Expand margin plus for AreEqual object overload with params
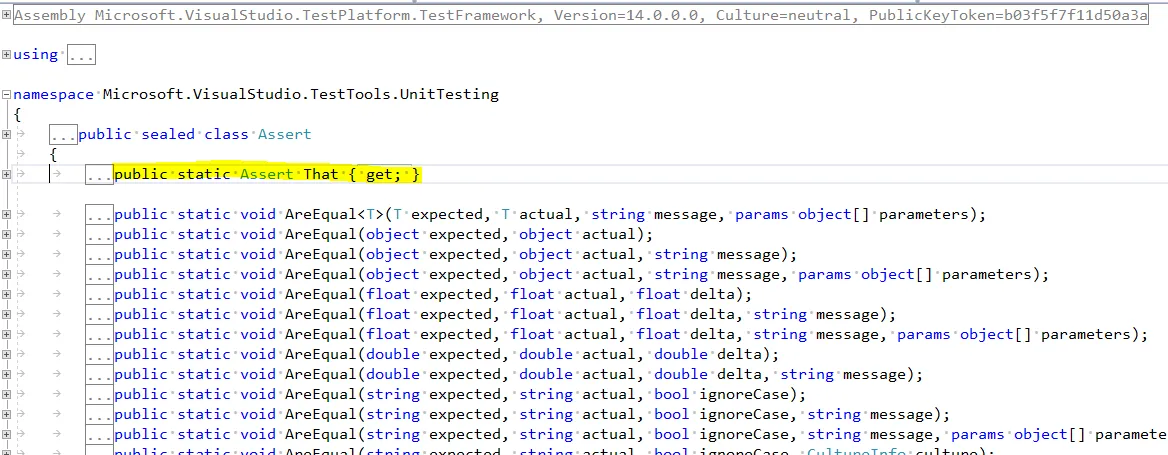Viewport: 1168px width, 455px height. tap(6, 274)
